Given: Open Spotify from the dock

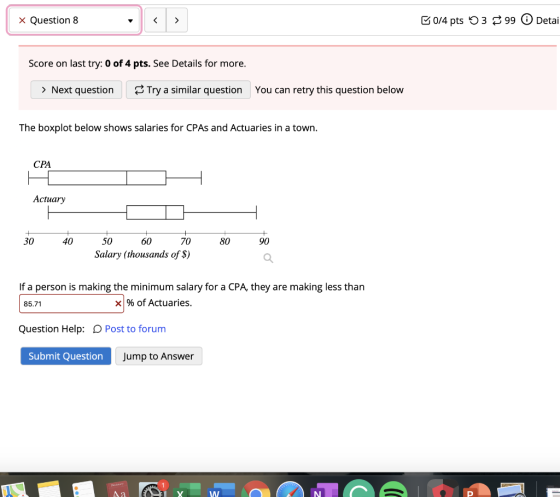Looking at the screenshot, I should coord(393,489).
